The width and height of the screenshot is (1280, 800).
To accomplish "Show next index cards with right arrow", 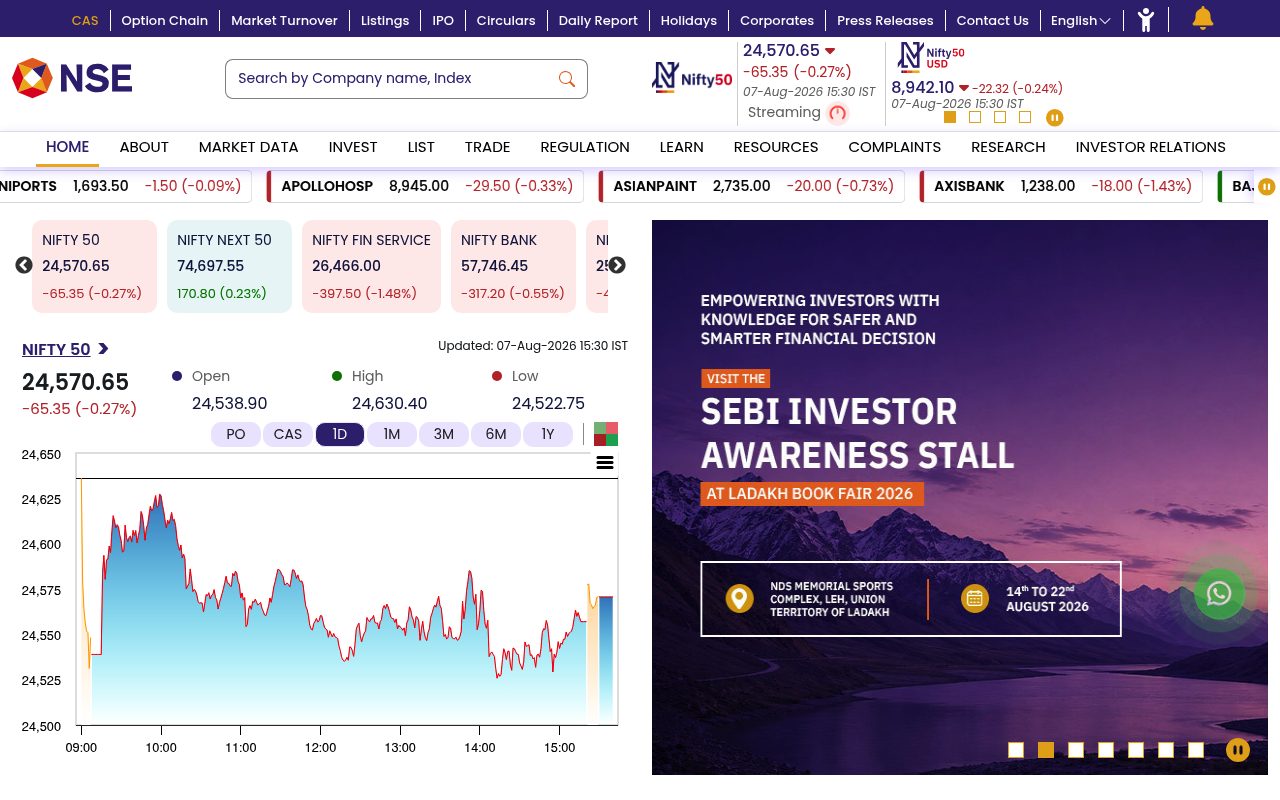I will tap(617, 265).
